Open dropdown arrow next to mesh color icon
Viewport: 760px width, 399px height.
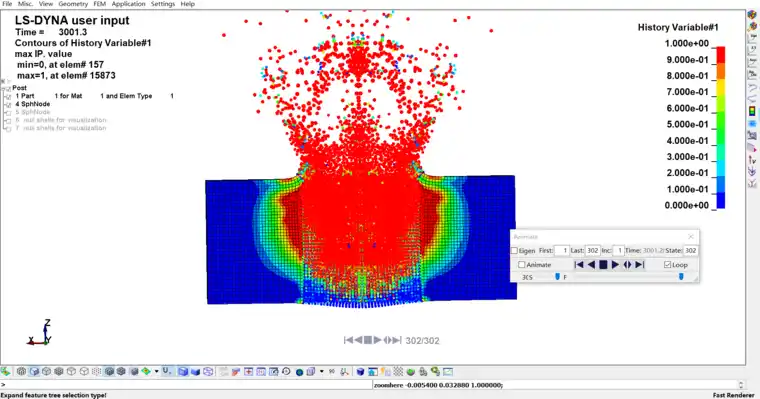(x=156, y=372)
